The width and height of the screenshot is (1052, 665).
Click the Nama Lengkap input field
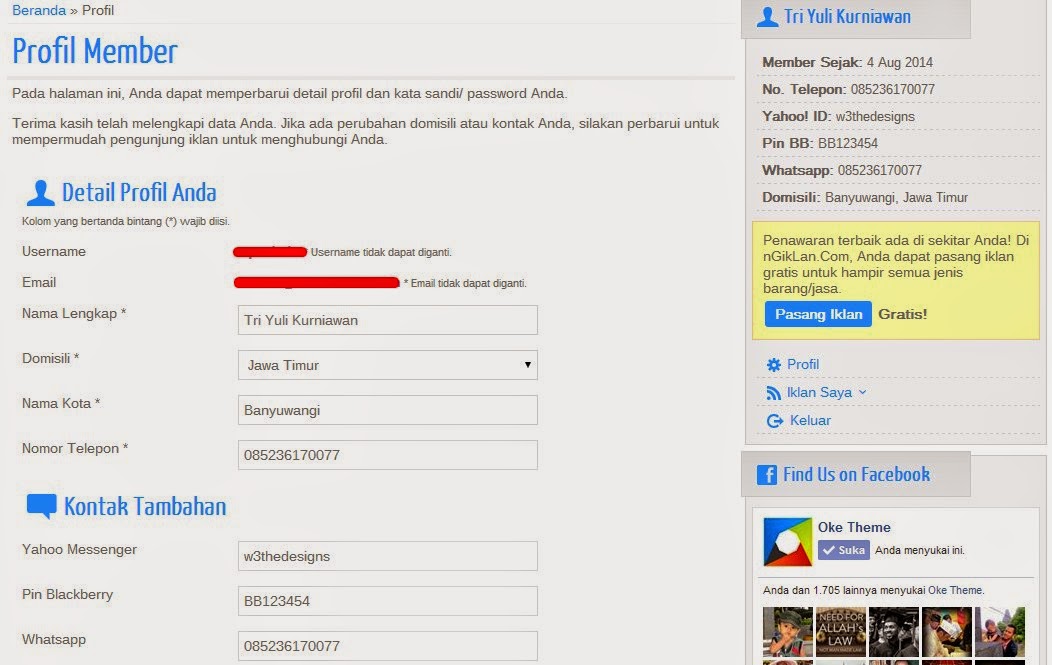(388, 320)
